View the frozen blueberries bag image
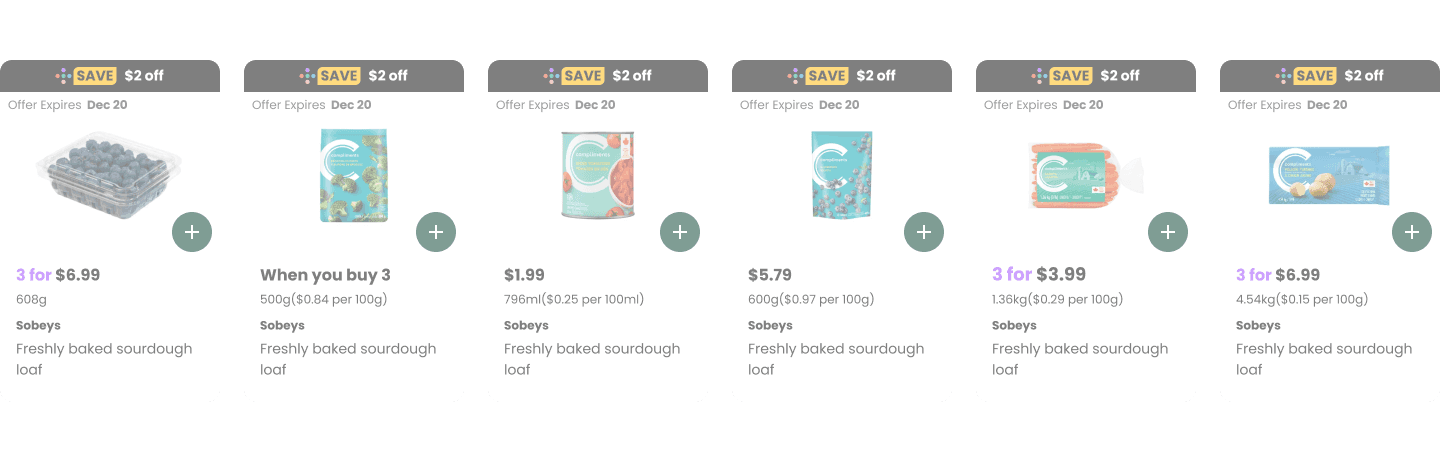1440x462 pixels. click(841, 175)
